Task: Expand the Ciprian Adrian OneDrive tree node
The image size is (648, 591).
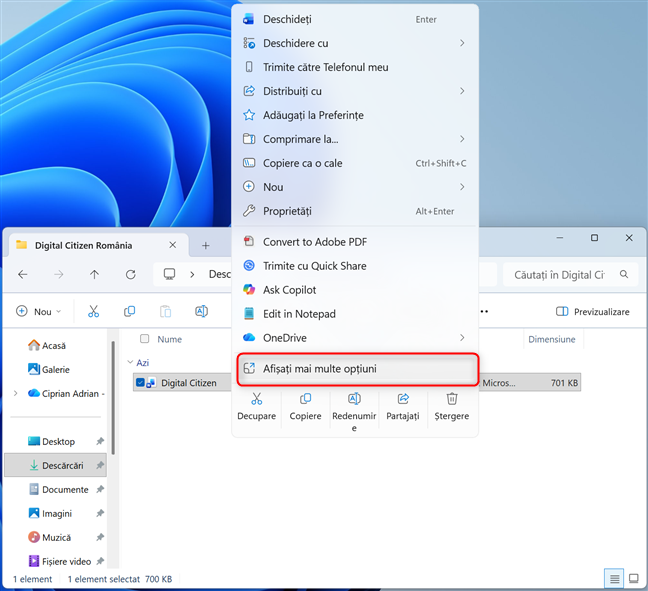Action: (15, 394)
